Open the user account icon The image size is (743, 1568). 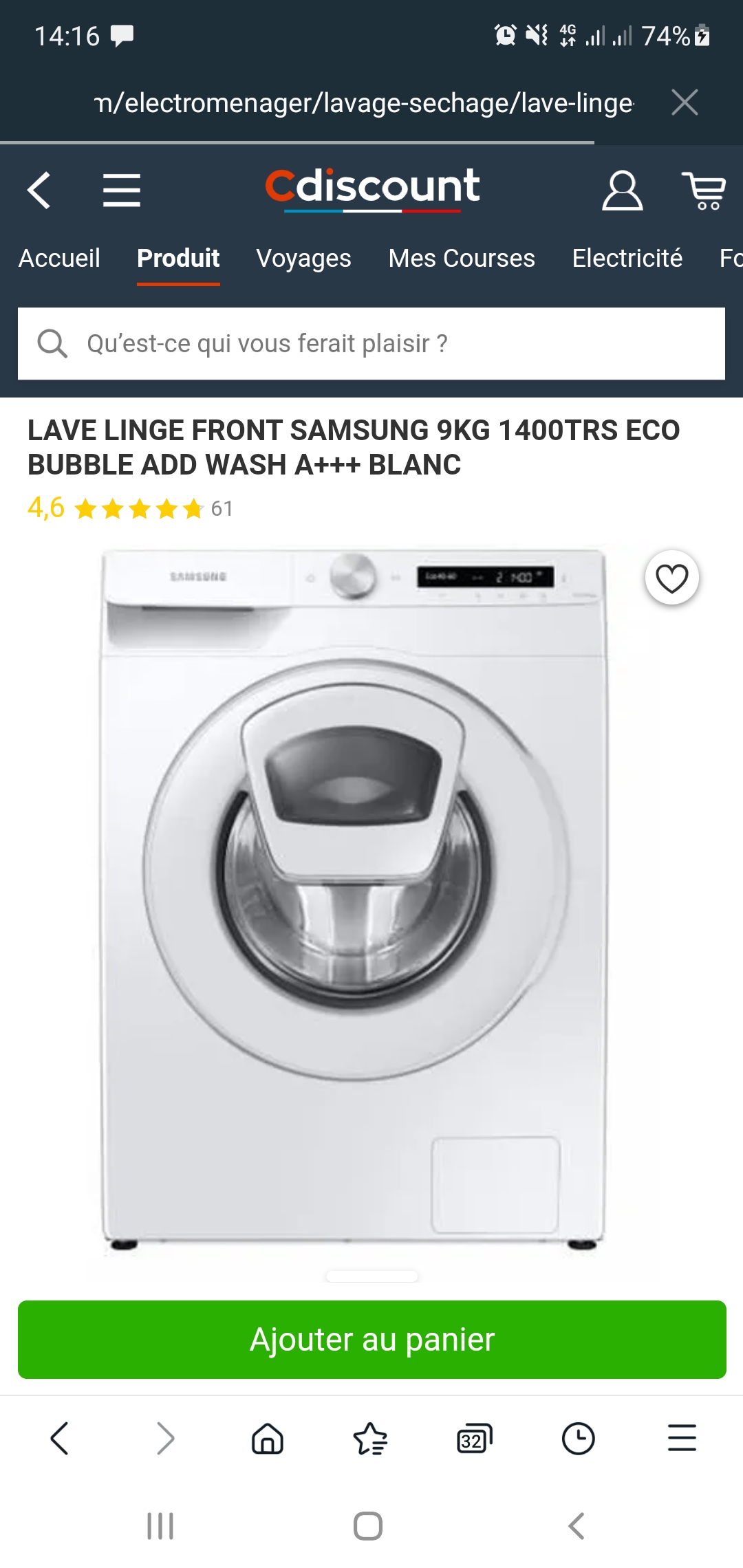tap(623, 190)
